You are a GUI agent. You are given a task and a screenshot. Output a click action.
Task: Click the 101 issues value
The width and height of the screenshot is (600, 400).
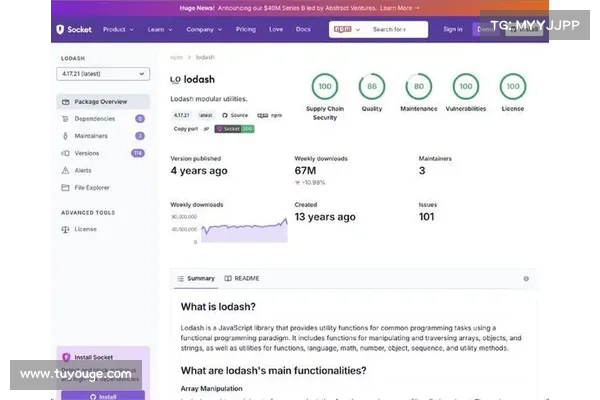(x=426, y=217)
